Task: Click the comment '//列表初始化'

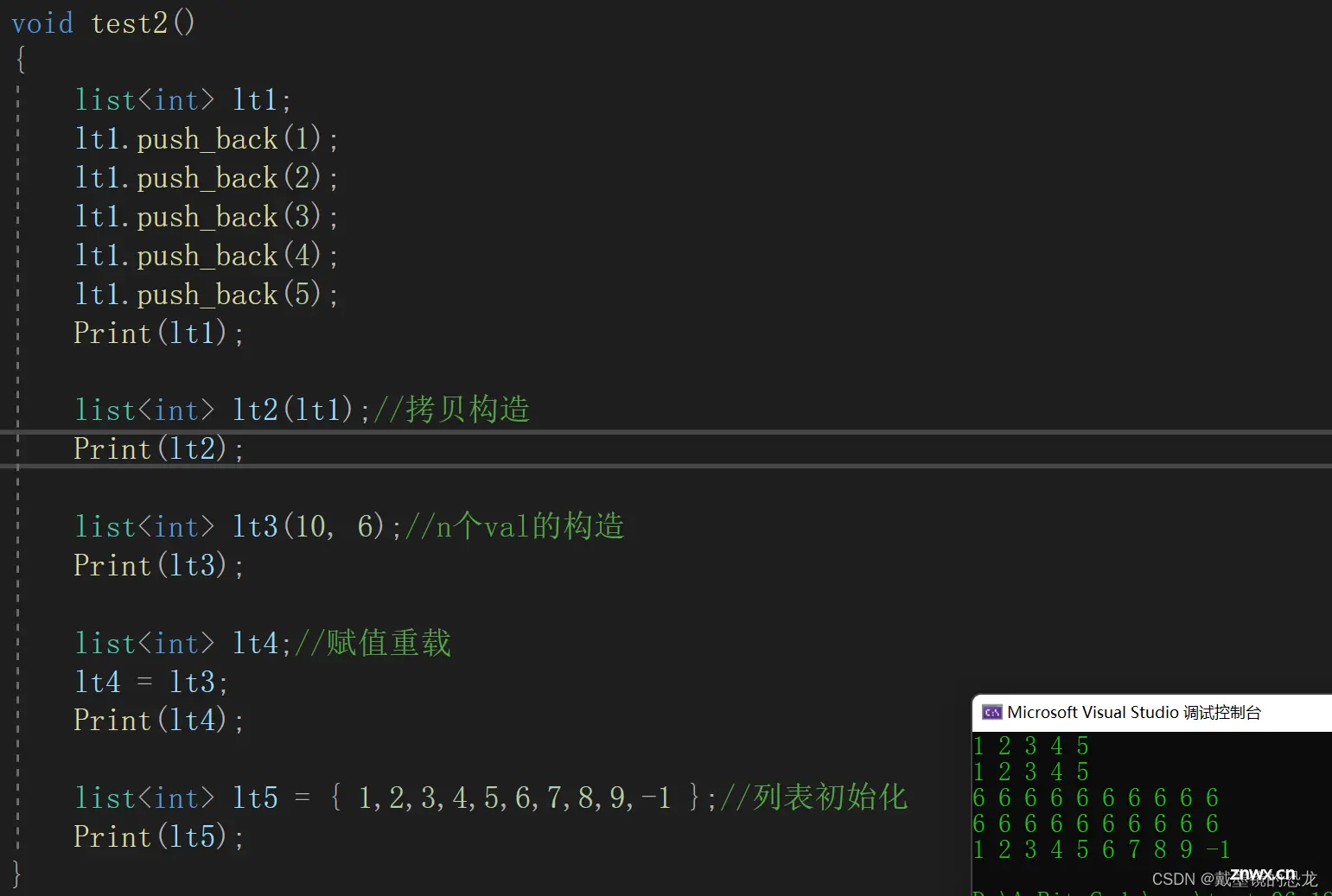Action: [814, 798]
